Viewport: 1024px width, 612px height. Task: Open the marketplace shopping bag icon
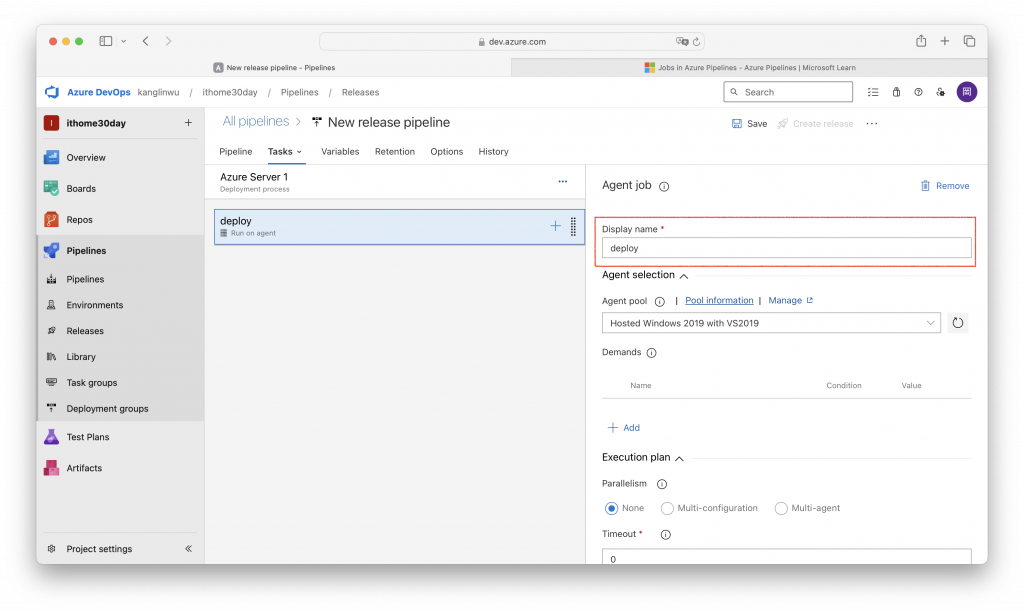pyautogui.click(x=897, y=92)
